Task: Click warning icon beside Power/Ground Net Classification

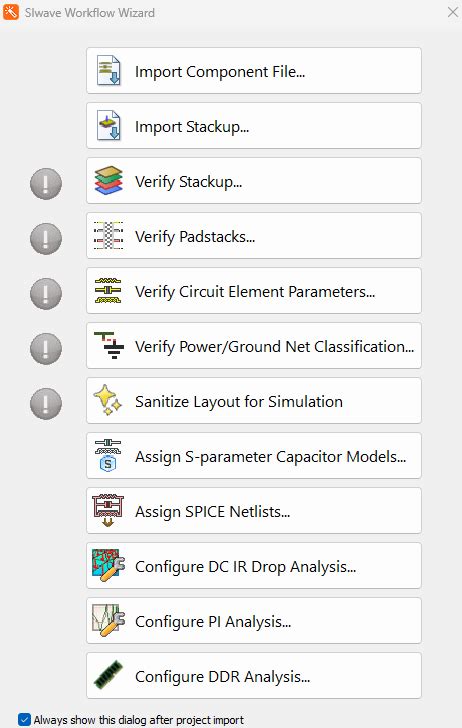Action: click(46, 349)
